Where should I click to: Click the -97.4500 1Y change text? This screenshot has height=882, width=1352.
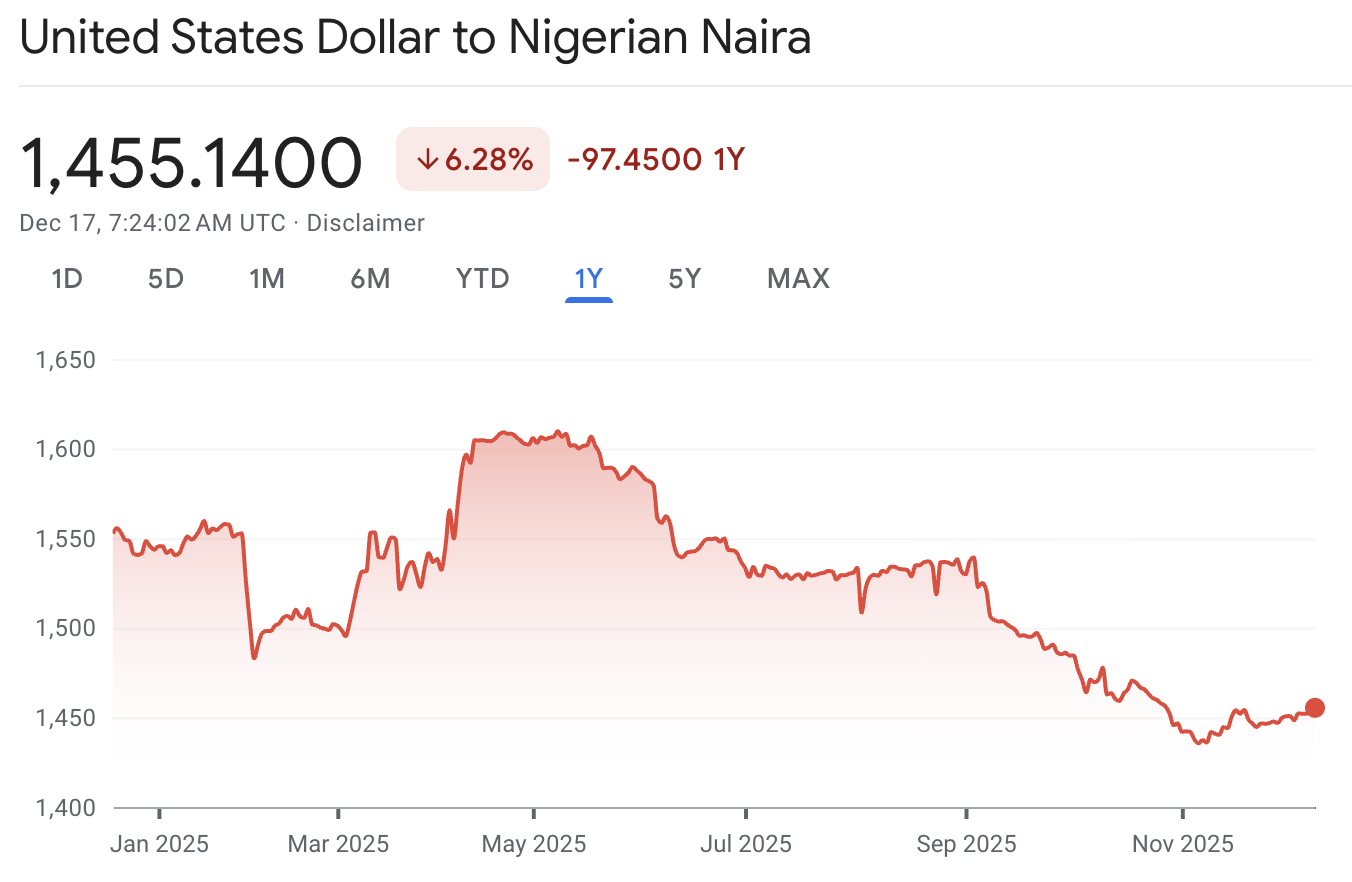654,159
